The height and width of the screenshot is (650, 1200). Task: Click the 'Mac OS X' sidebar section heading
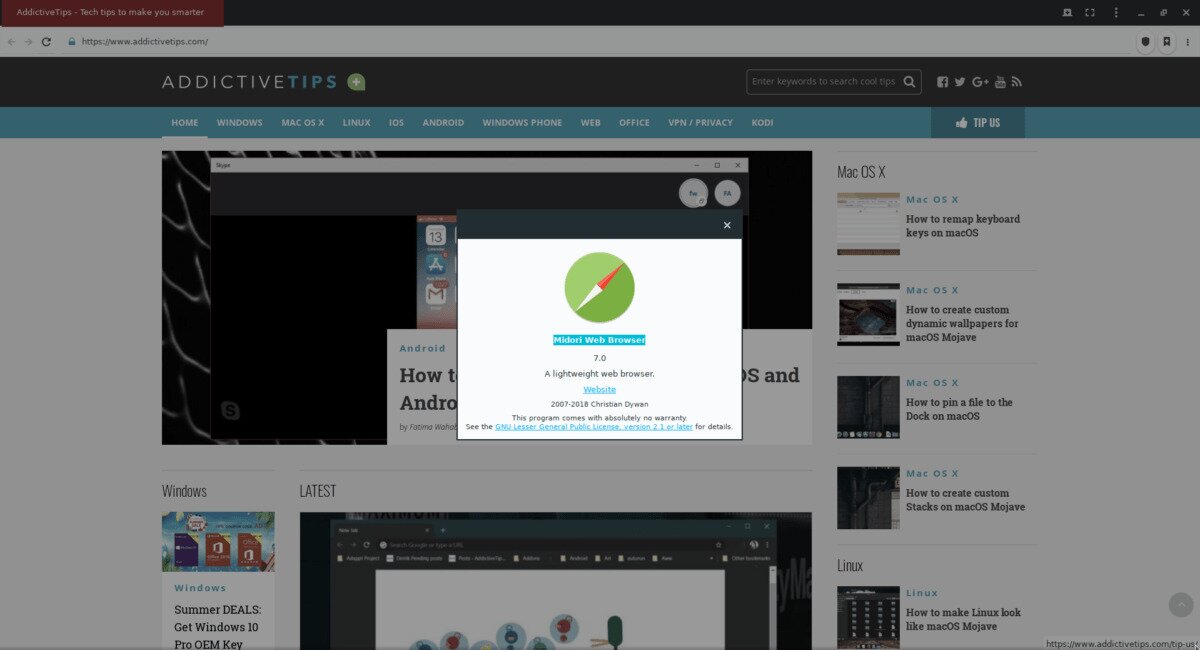coord(861,172)
